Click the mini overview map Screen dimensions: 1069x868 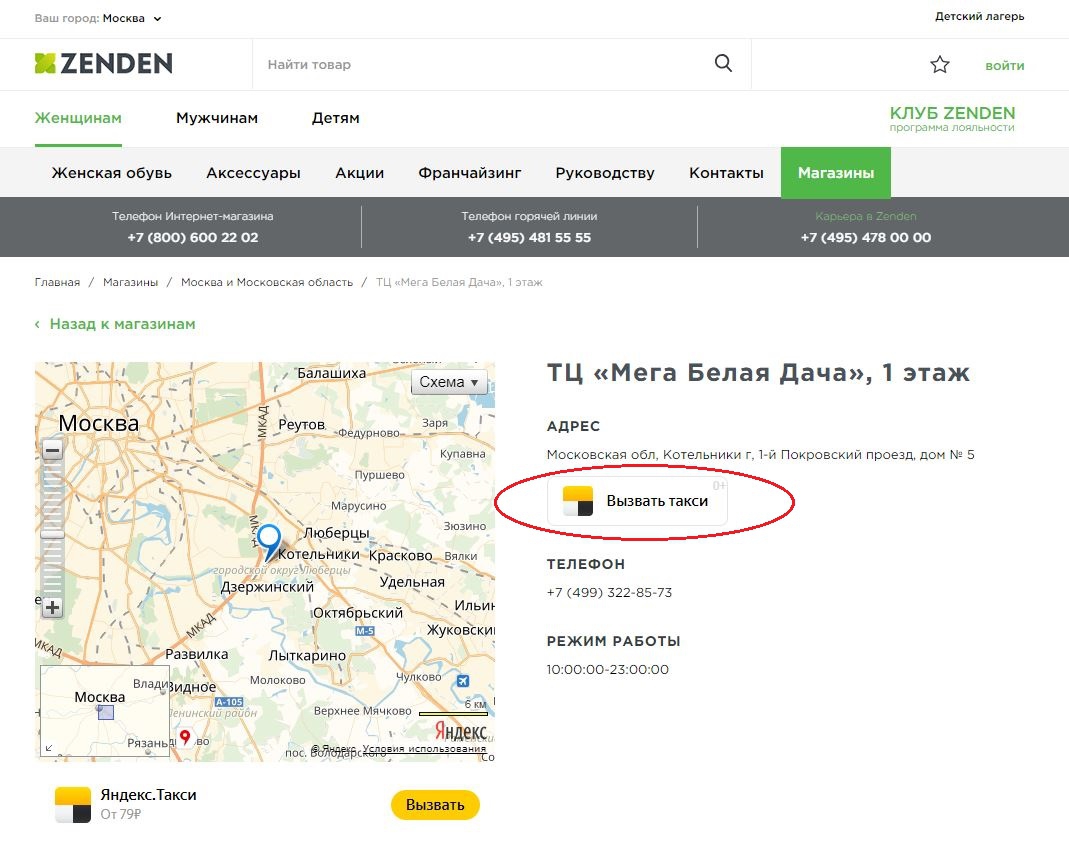click(x=104, y=710)
